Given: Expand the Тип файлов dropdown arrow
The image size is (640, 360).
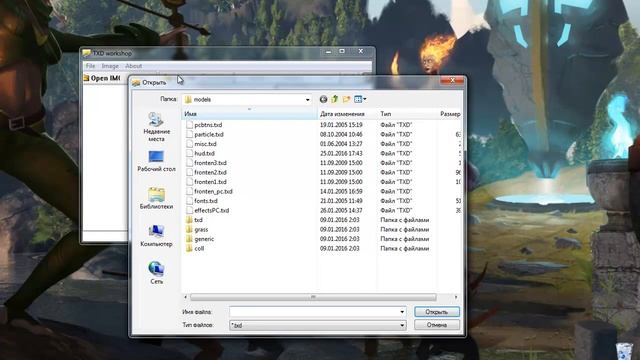Looking at the screenshot, I should coord(402,325).
